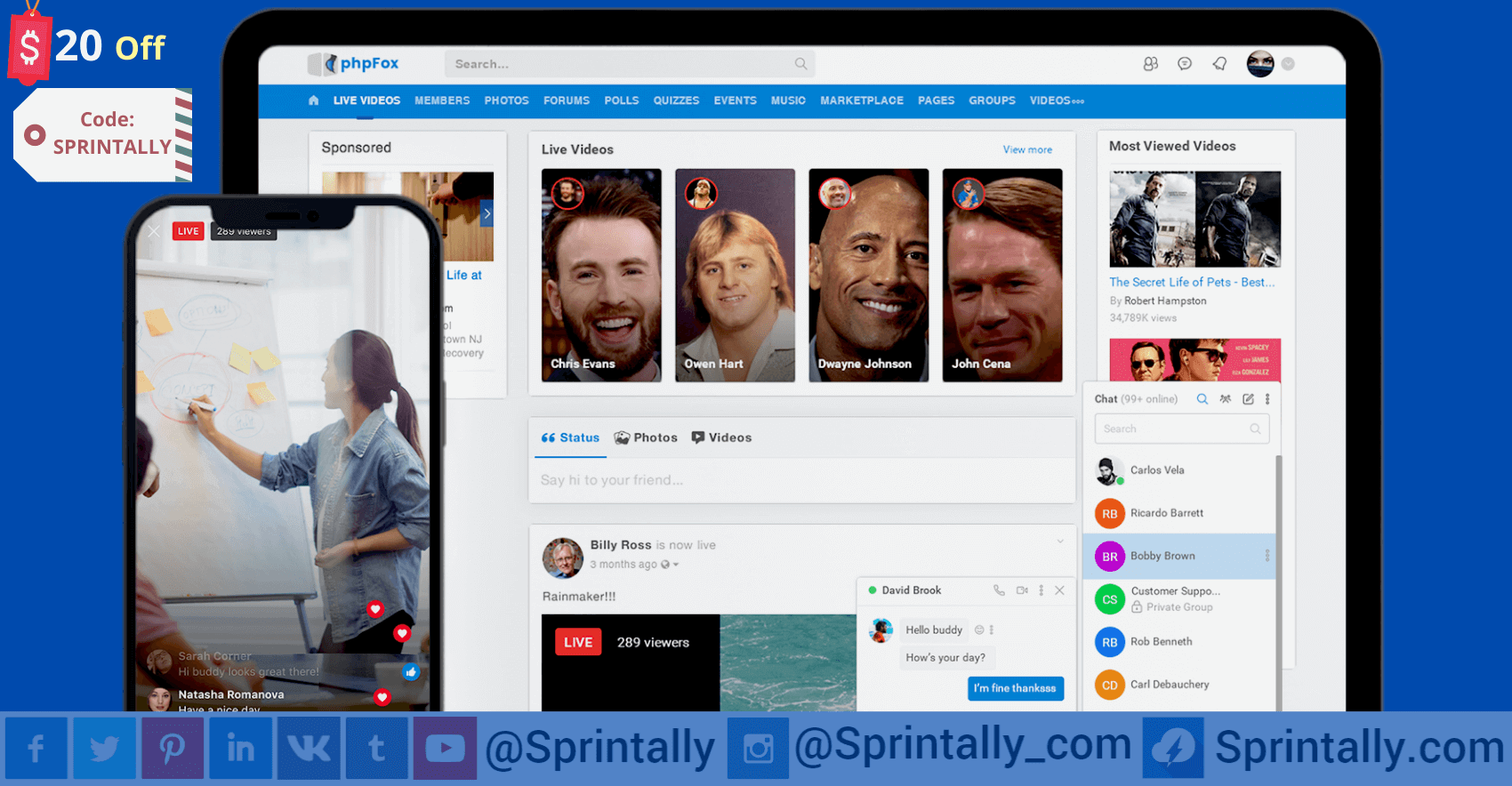Open Dwayne Johnson live video

tap(868, 276)
